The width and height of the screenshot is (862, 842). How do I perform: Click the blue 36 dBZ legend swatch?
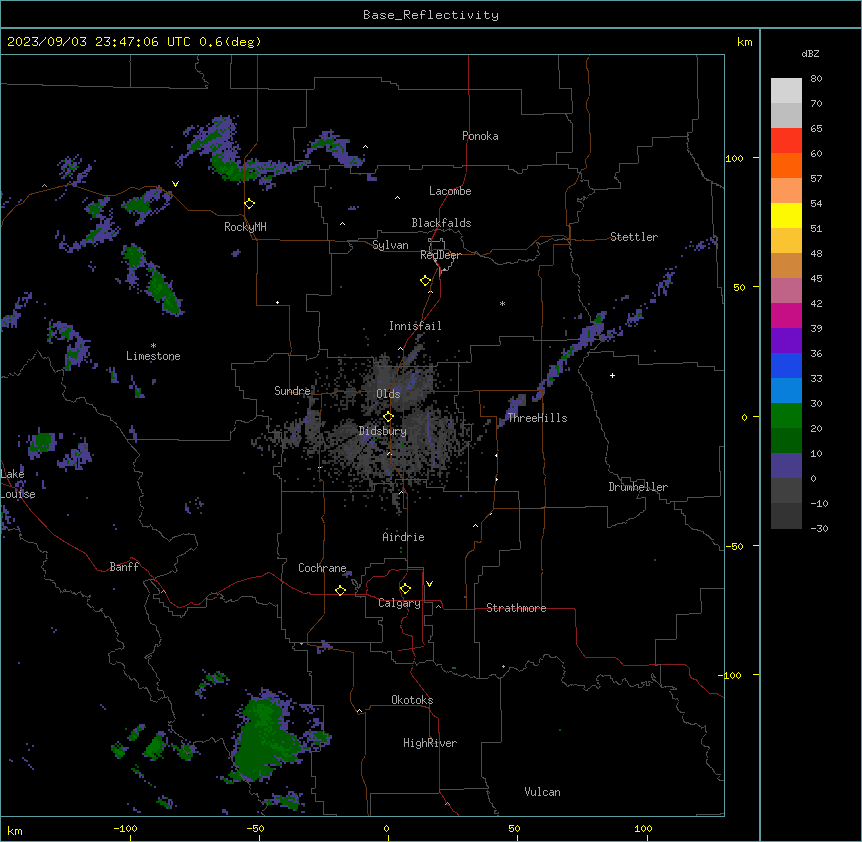pos(786,365)
